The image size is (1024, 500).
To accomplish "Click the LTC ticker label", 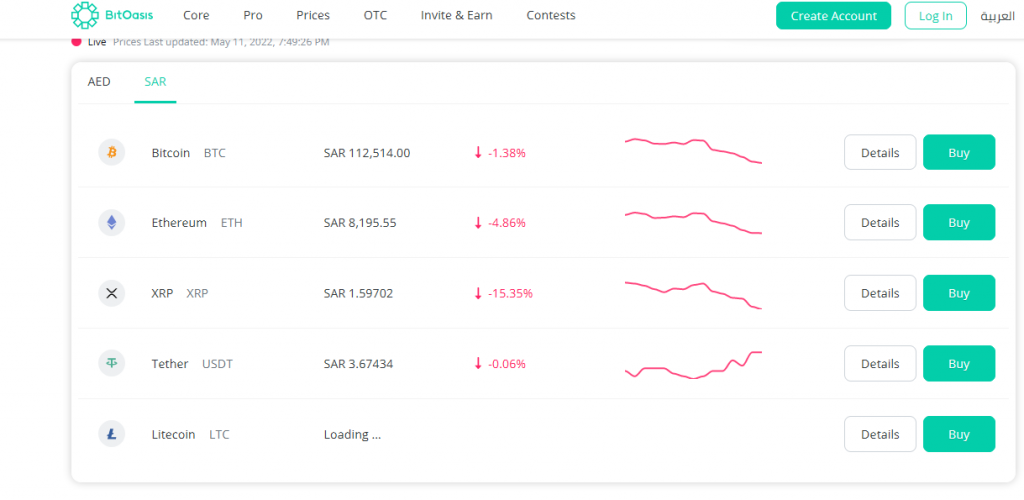I will point(219,435).
